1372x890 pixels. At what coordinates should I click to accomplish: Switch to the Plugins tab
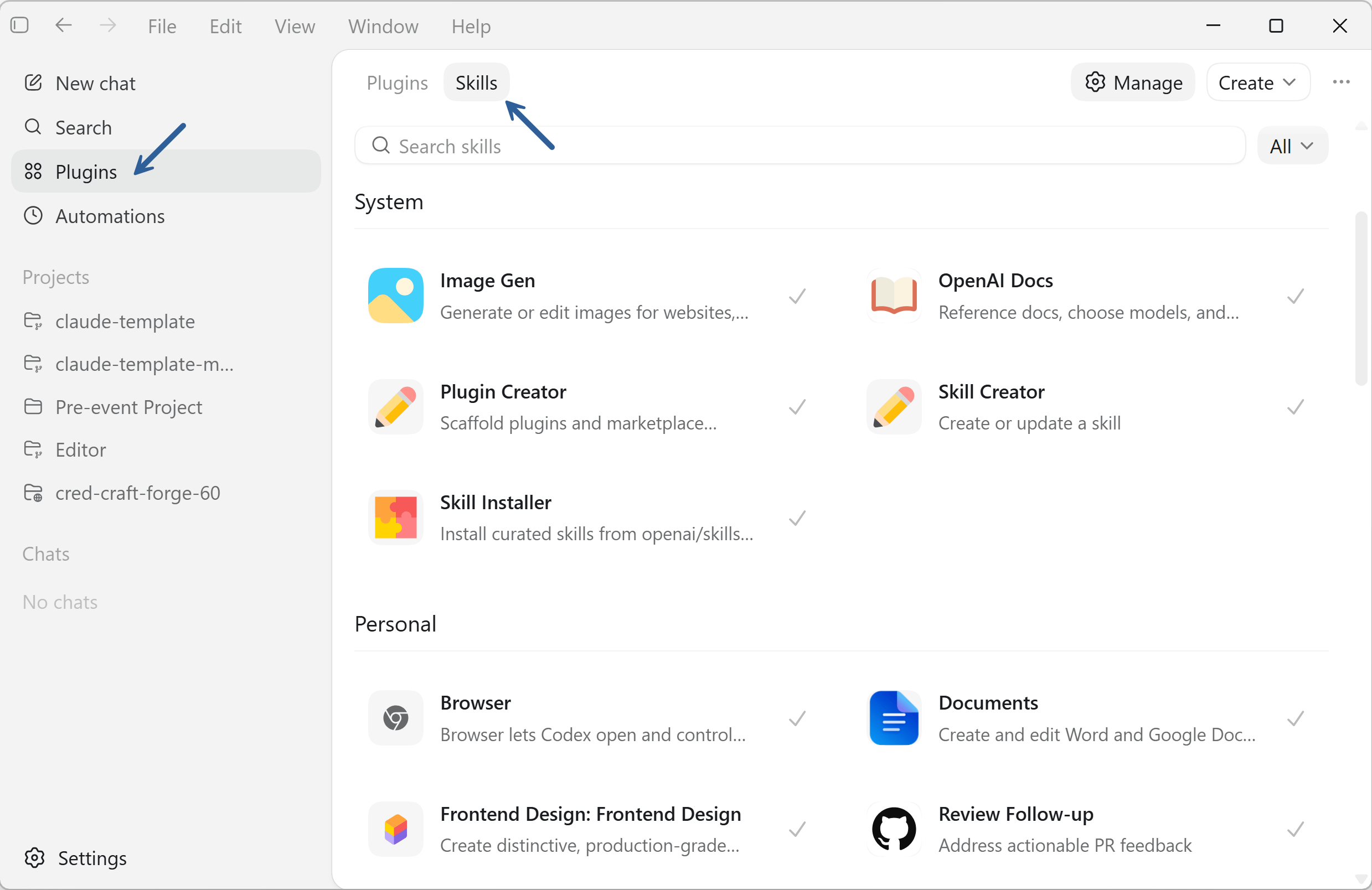tap(397, 82)
